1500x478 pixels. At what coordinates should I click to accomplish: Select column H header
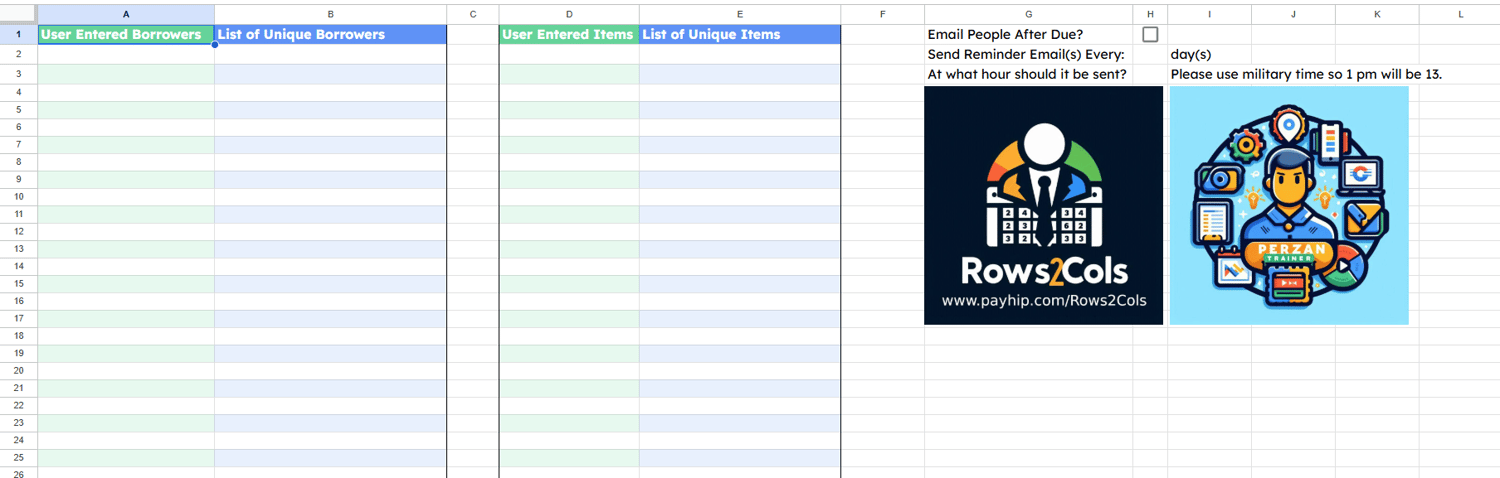point(1150,13)
